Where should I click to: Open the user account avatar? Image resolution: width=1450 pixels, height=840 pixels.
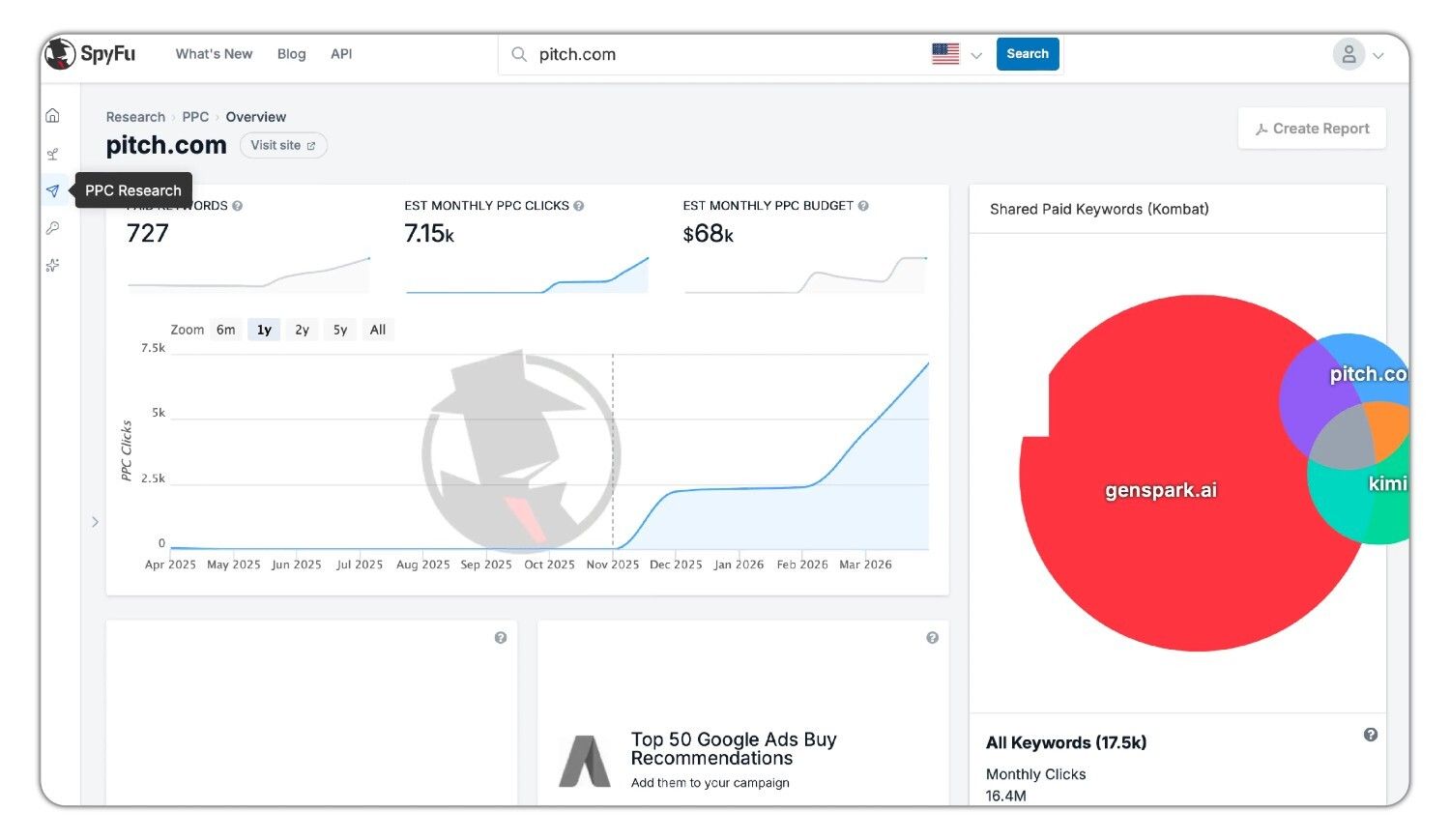coord(1348,54)
